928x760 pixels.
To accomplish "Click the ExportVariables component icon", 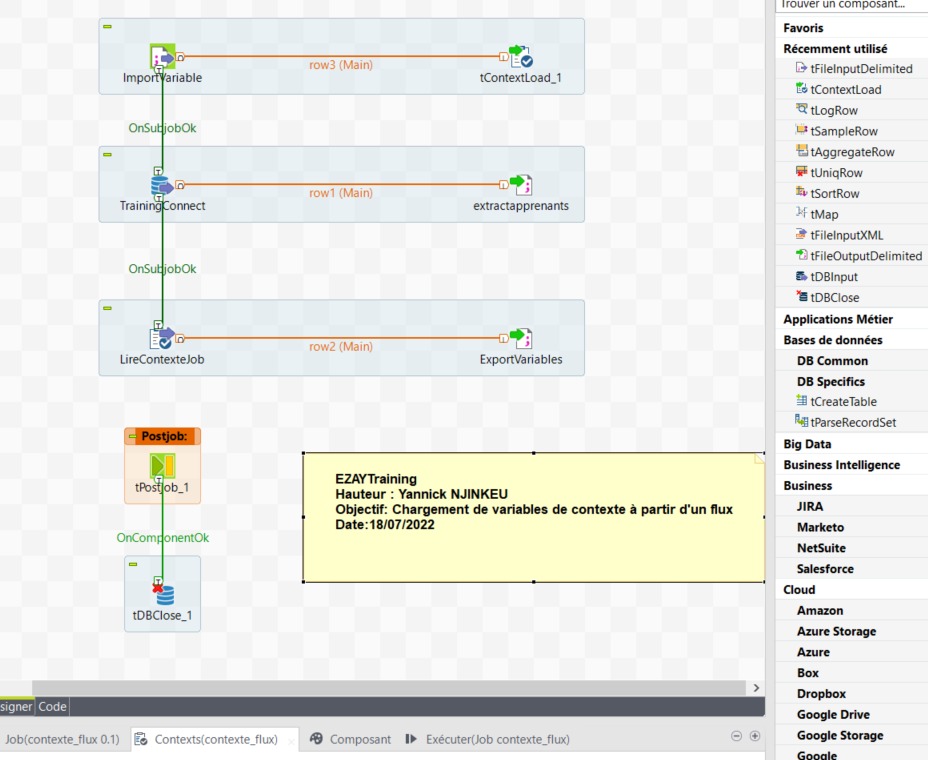I will tap(520, 338).
